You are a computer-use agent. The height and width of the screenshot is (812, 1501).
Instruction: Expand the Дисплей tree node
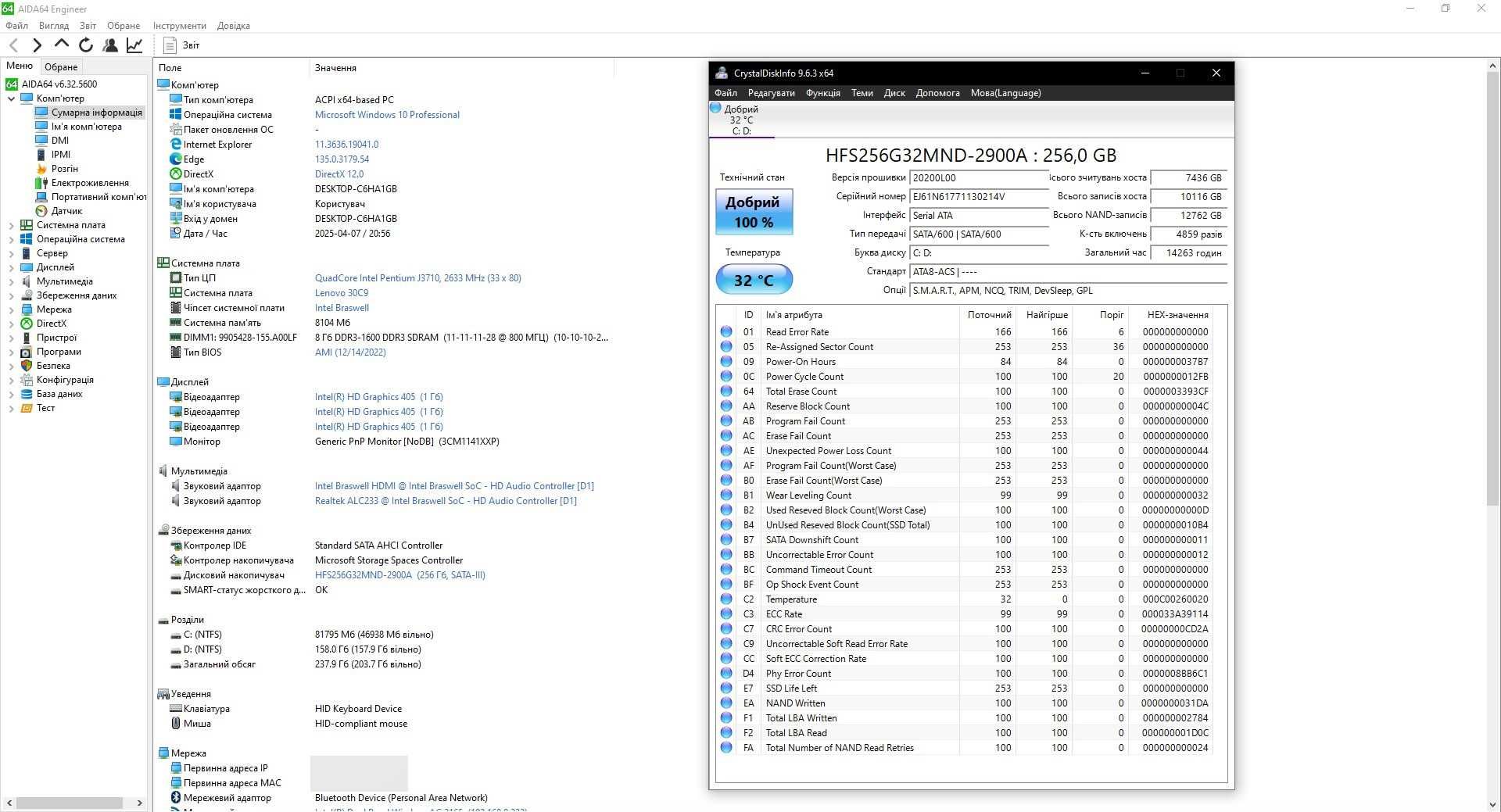pyautogui.click(x=11, y=267)
